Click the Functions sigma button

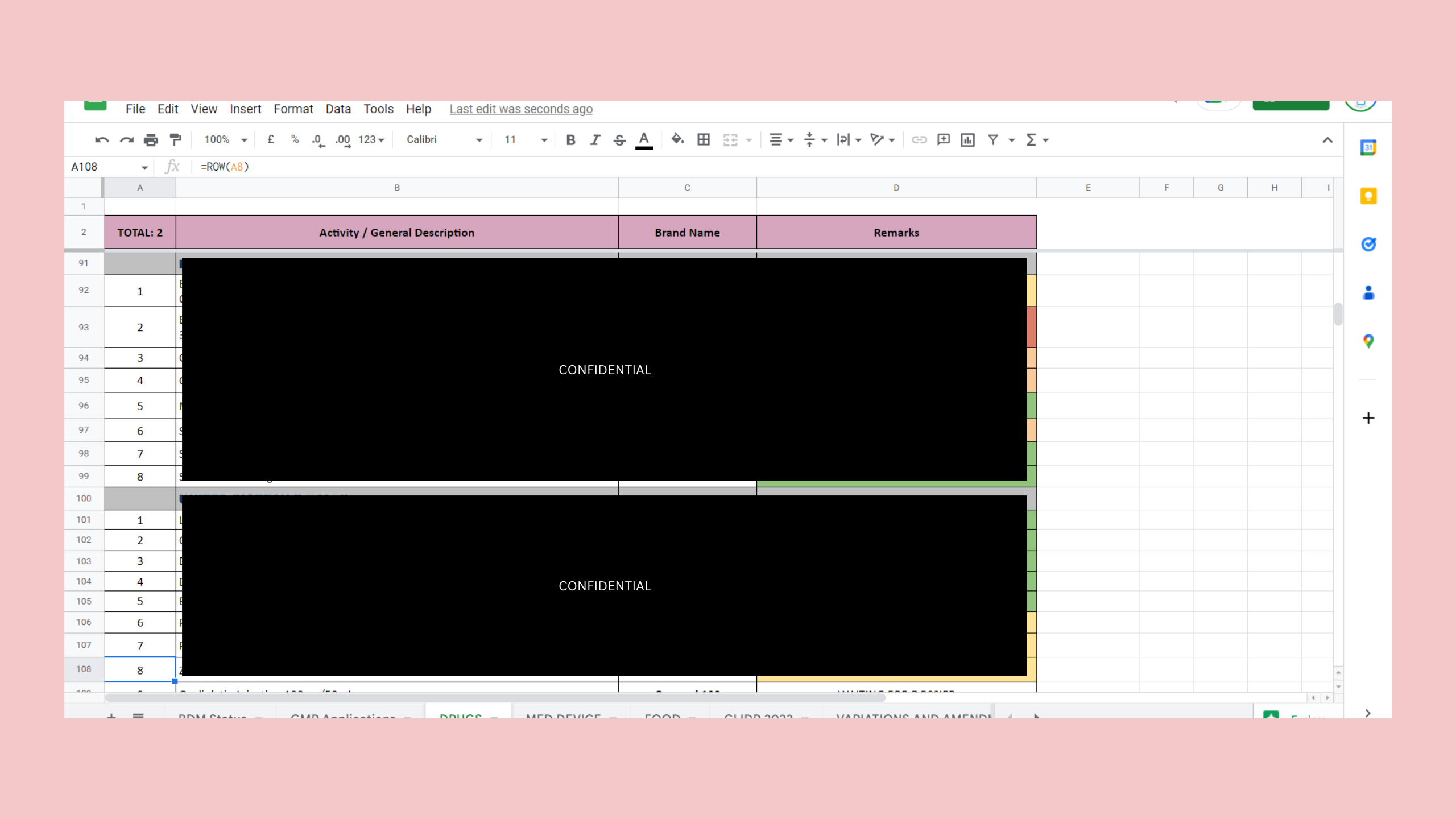coord(1031,140)
